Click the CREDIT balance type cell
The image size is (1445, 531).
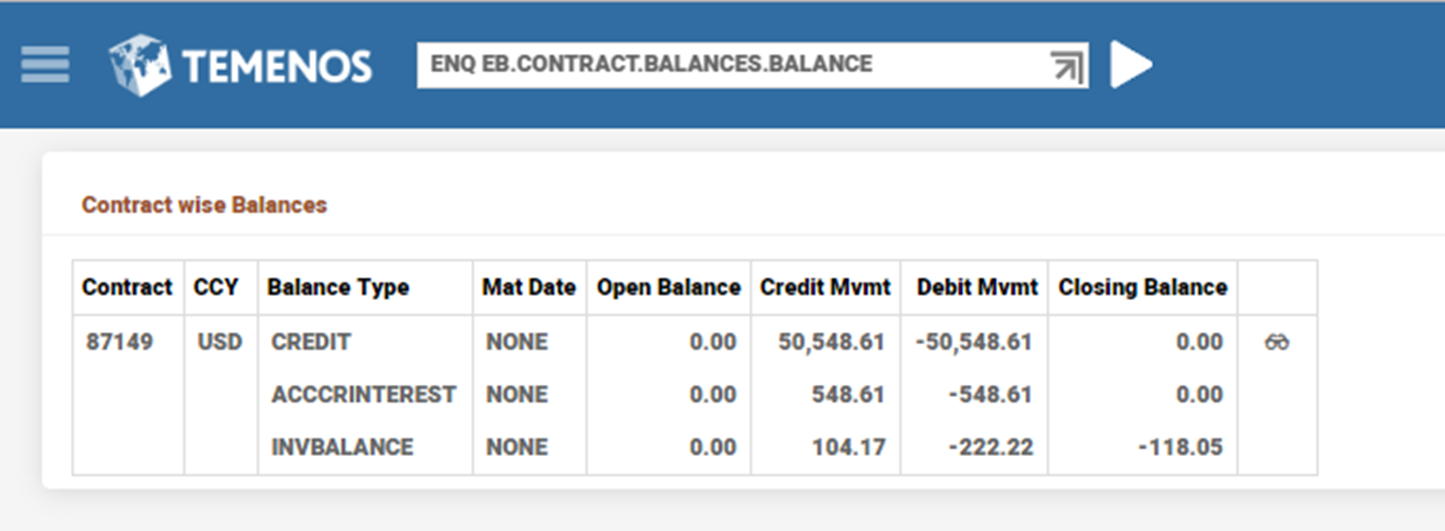point(311,343)
